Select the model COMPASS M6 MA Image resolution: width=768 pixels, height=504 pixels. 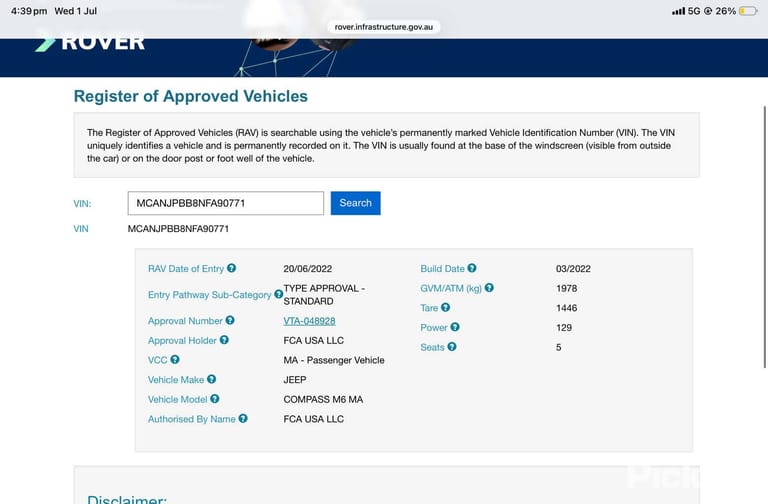pyautogui.click(x=323, y=399)
